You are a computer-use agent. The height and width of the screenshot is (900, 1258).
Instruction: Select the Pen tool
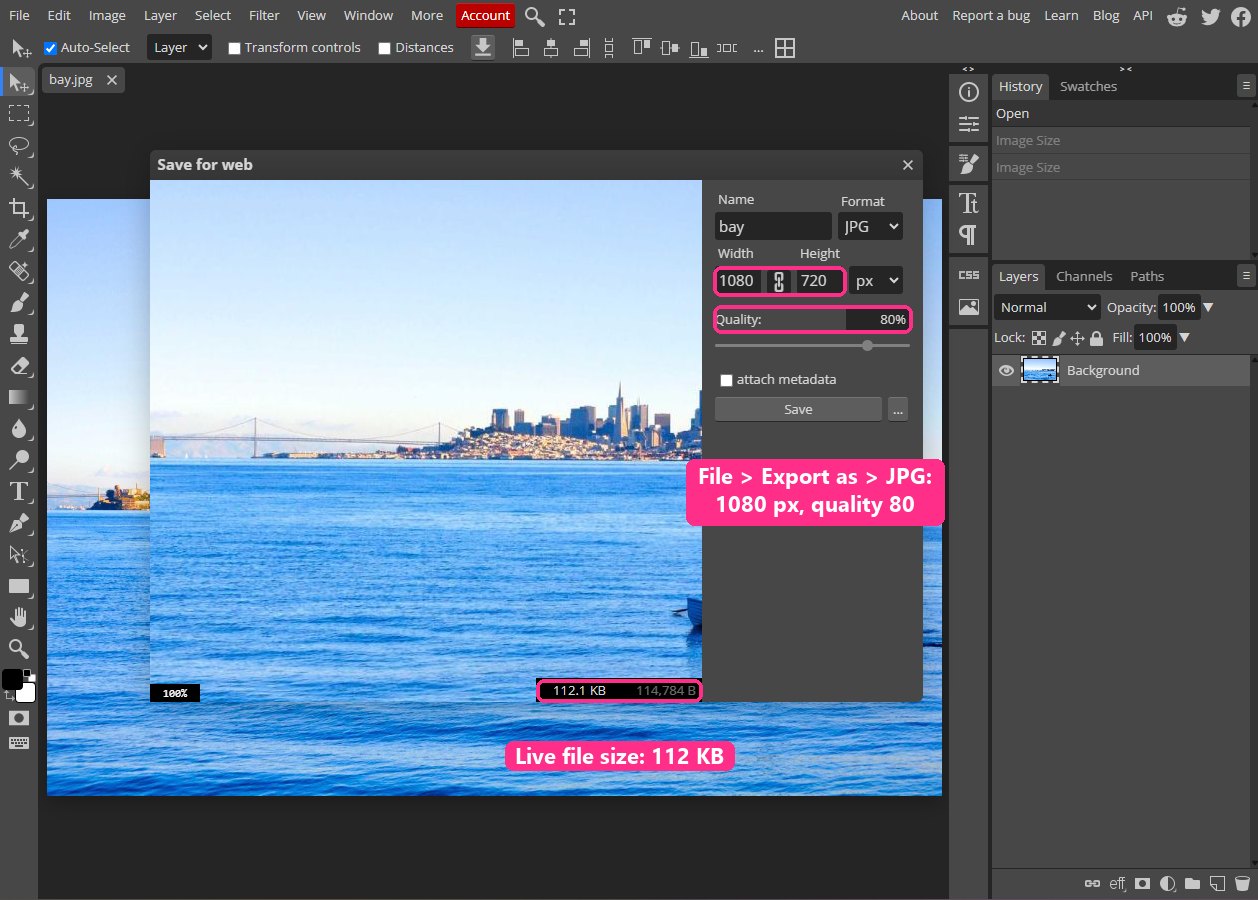(x=19, y=523)
